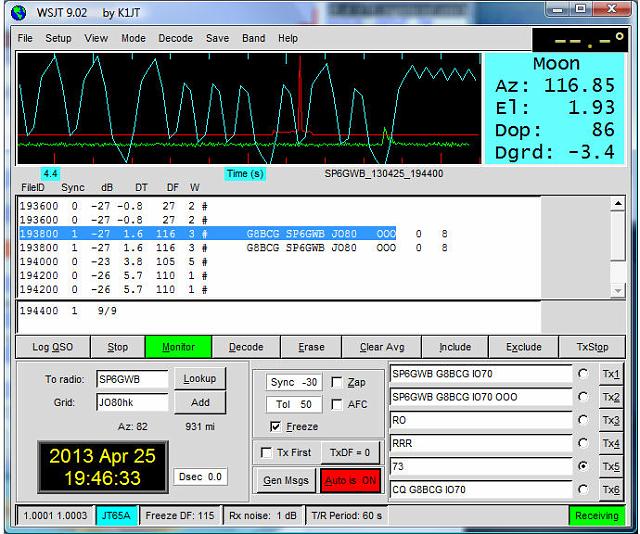Screen dimensions: 640x534
Task: Select radio button for SP6GWB G8BCG IO70 message
Action: pyautogui.click(x=583, y=374)
